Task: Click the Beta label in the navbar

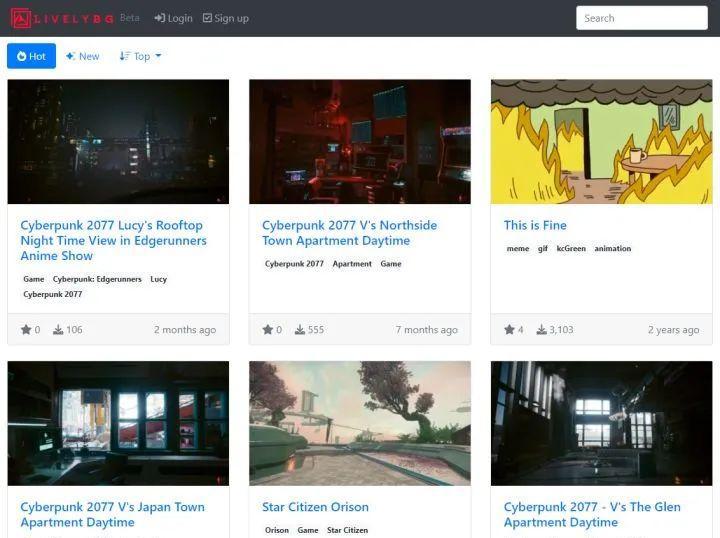Action: point(129,18)
